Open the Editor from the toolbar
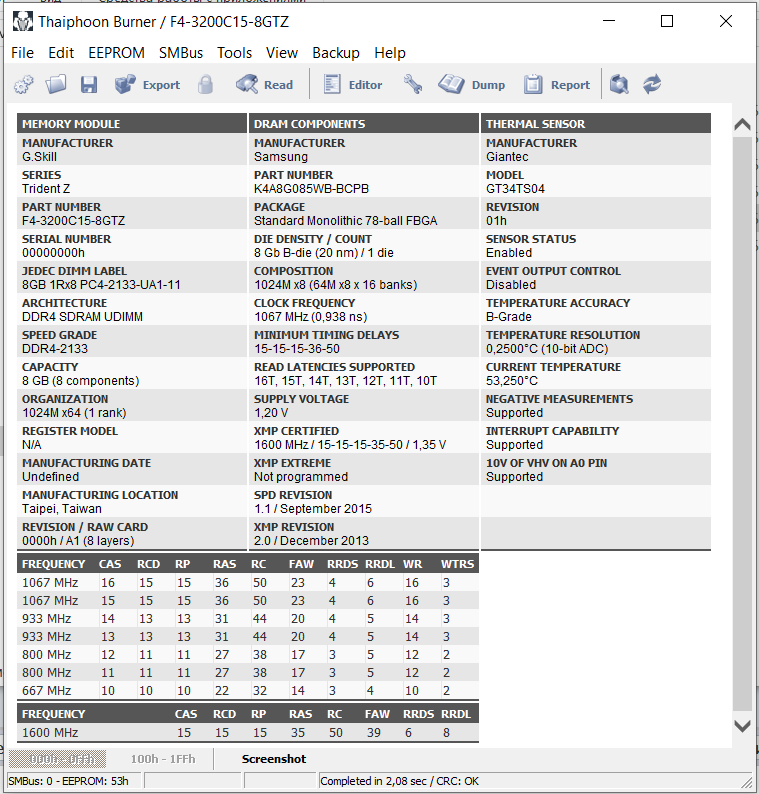759x794 pixels. coord(353,85)
